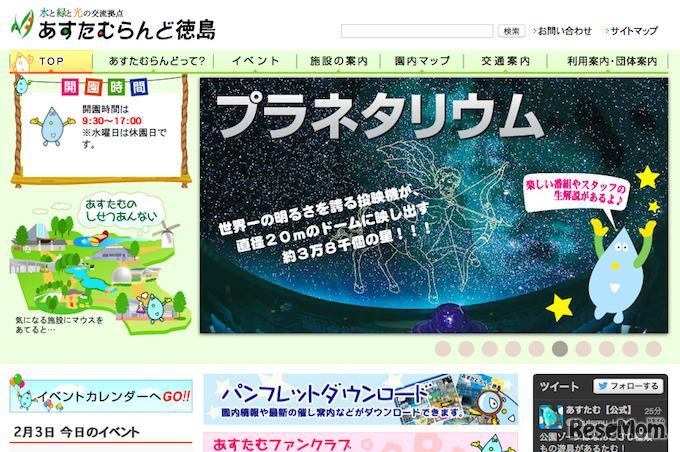This screenshot has height=452, width=680.
Task: Follow the お問い合わせ link
Action: (x=562, y=31)
